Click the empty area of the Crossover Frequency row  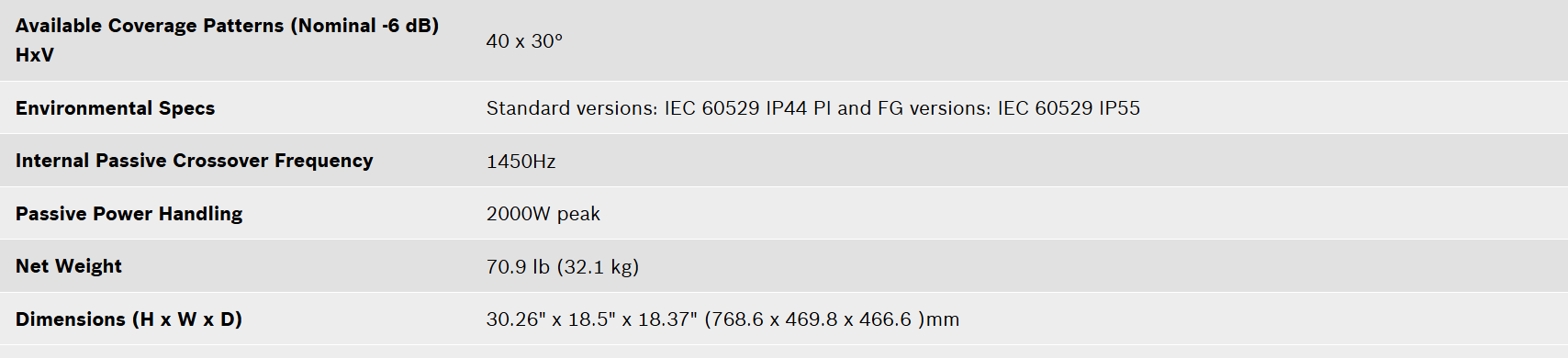click(1056, 161)
